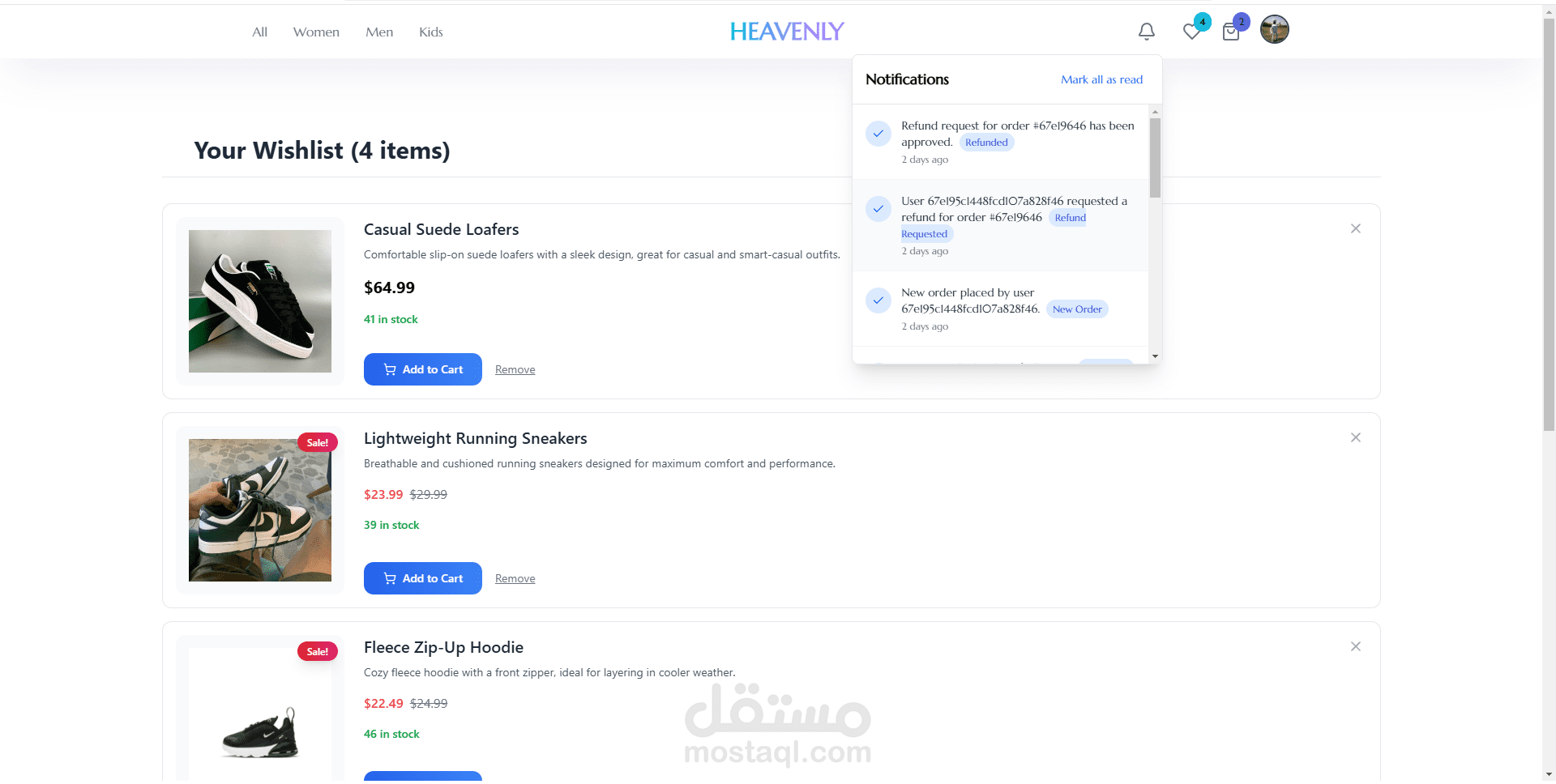Go to the Women category
This screenshot has width=1556, height=784.
pyautogui.click(x=316, y=32)
